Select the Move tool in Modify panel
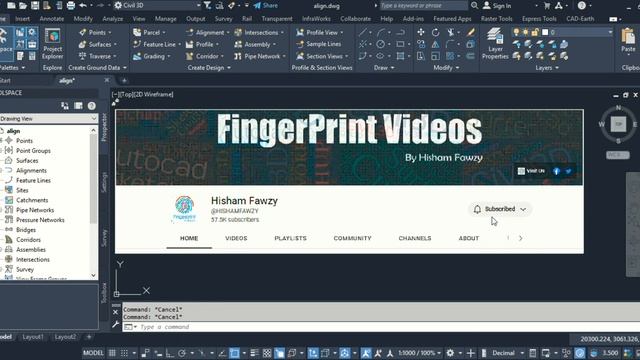Image resolution: width=640 pixels, height=360 pixels. click(x=420, y=32)
